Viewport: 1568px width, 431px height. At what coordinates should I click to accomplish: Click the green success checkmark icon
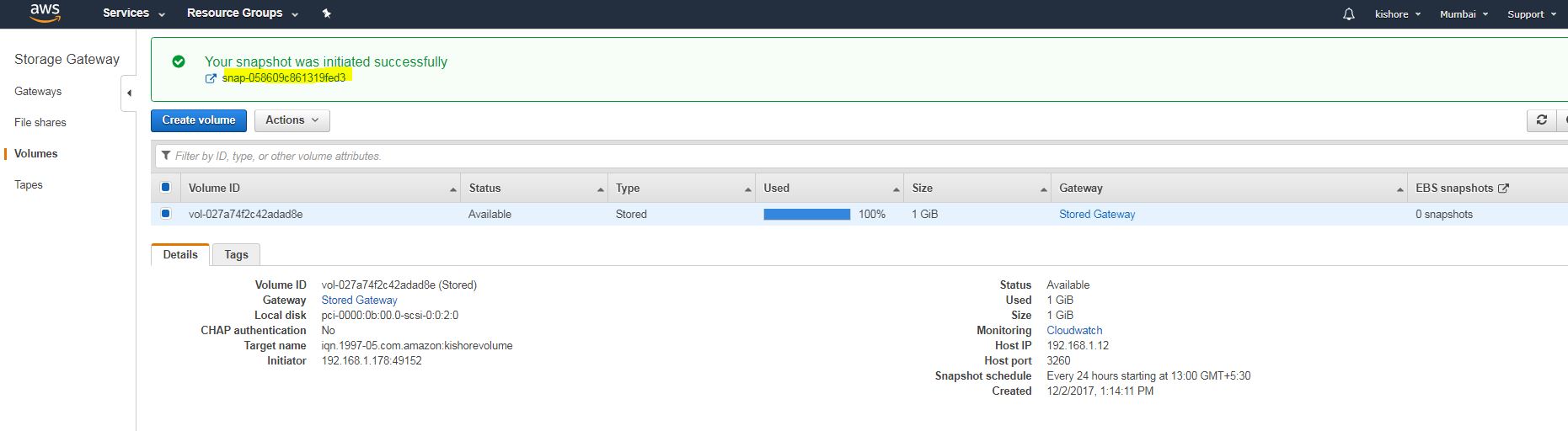[x=179, y=61]
